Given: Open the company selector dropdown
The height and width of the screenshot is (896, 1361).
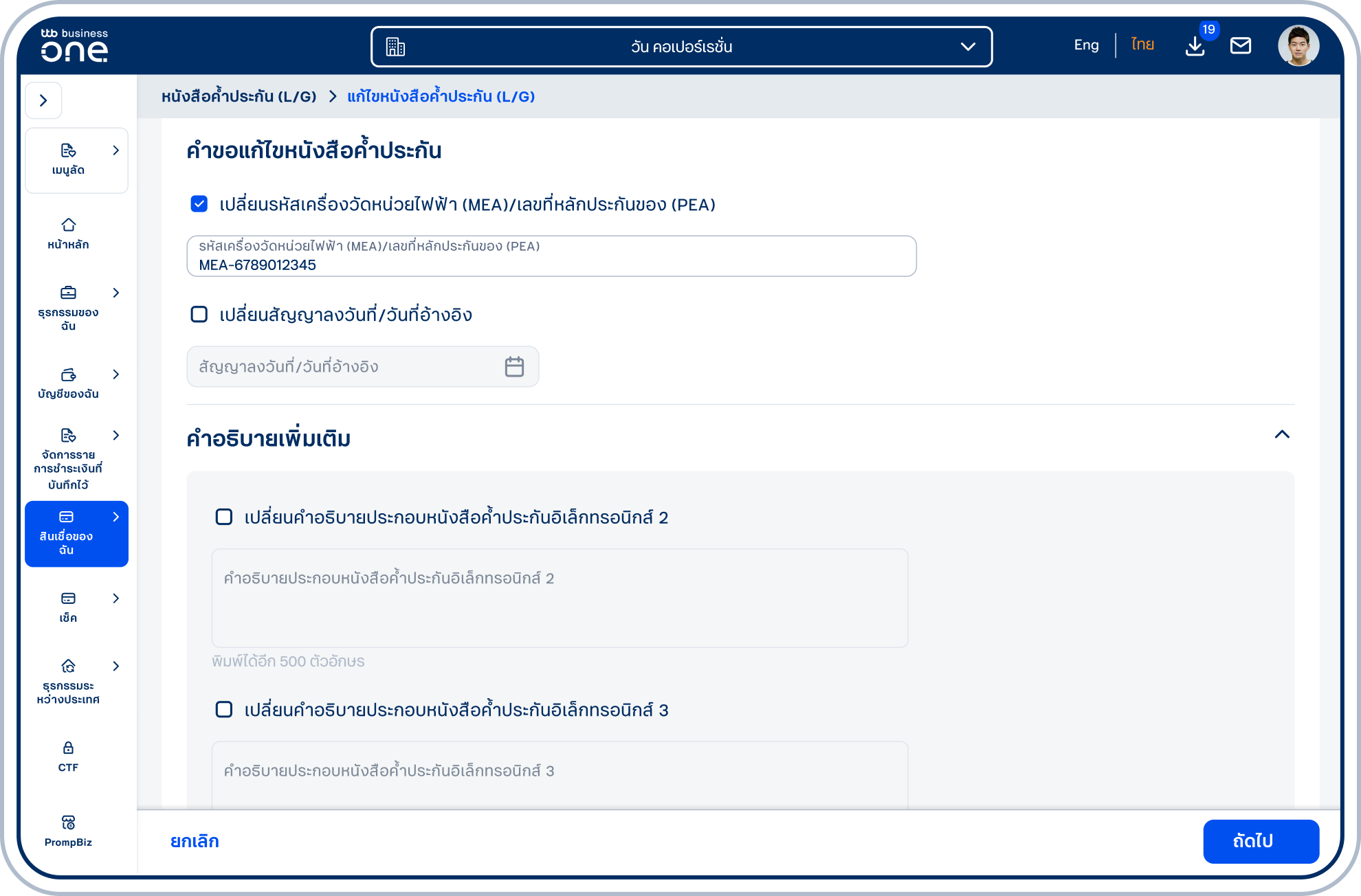Looking at the screenshot, I should click(681, 47).
